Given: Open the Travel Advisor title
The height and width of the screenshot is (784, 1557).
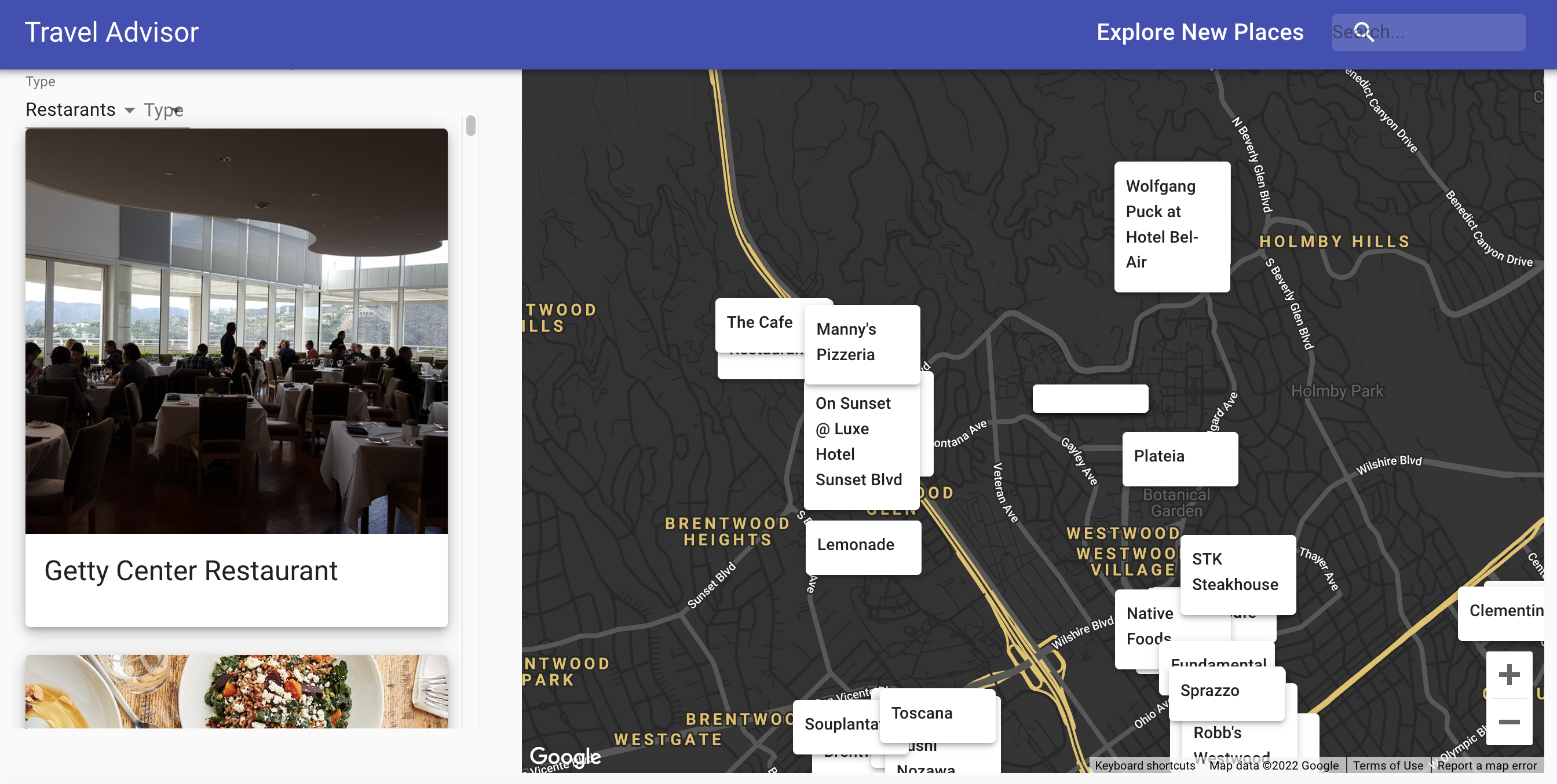Looking at the screenshot, I should click(x=111, y=32).
